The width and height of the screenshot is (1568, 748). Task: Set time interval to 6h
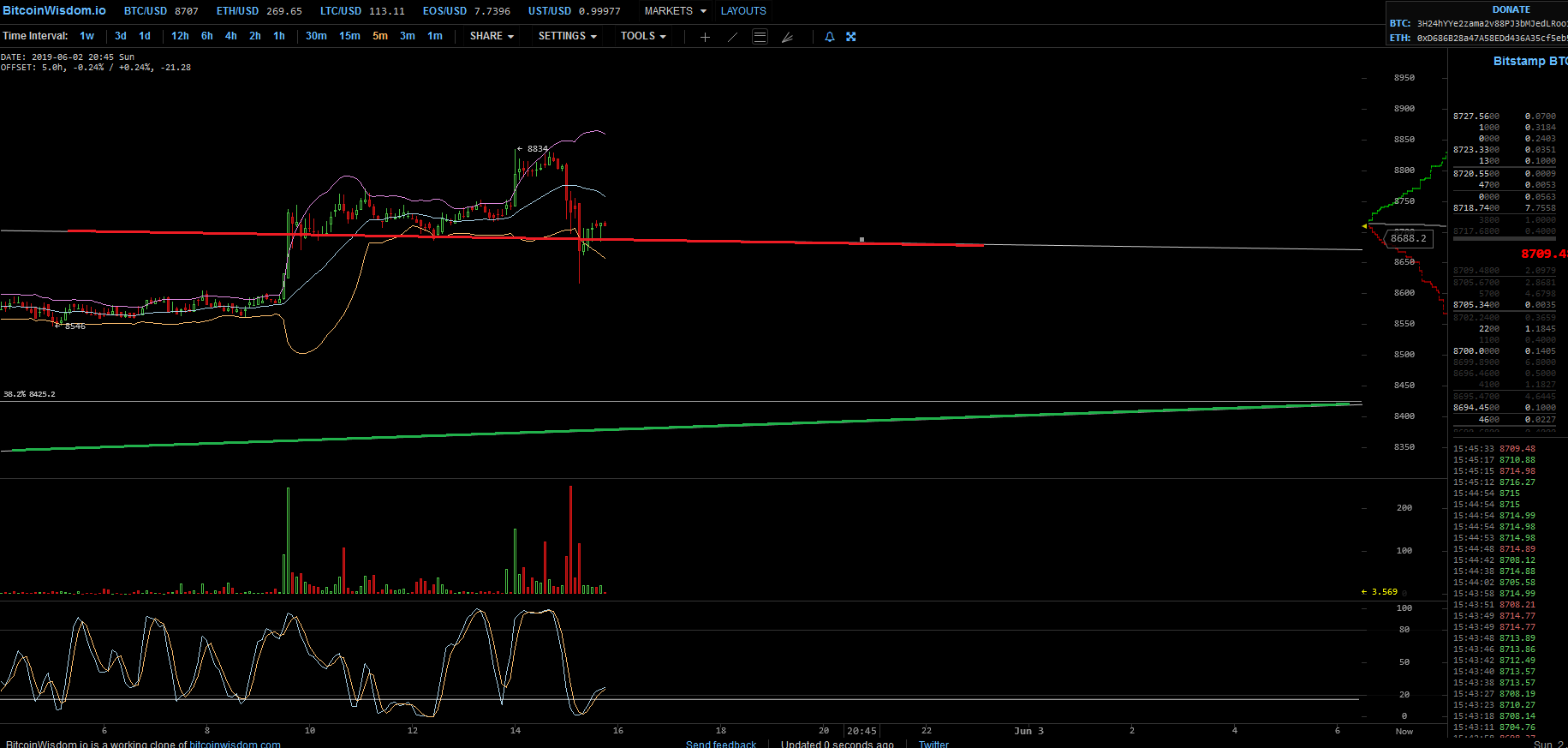[x=207, y=36]
